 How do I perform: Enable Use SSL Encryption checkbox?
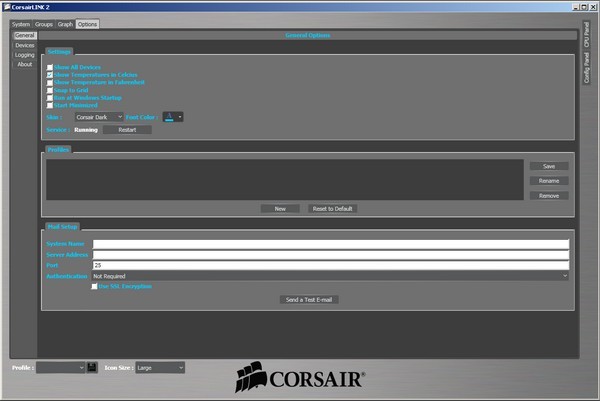[x=94, y=286]
